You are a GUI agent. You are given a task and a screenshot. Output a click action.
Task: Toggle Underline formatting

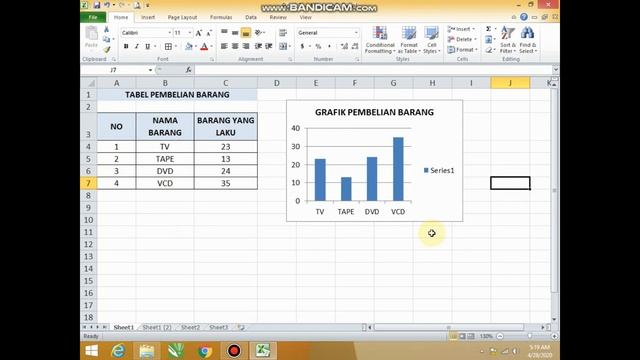147,47
